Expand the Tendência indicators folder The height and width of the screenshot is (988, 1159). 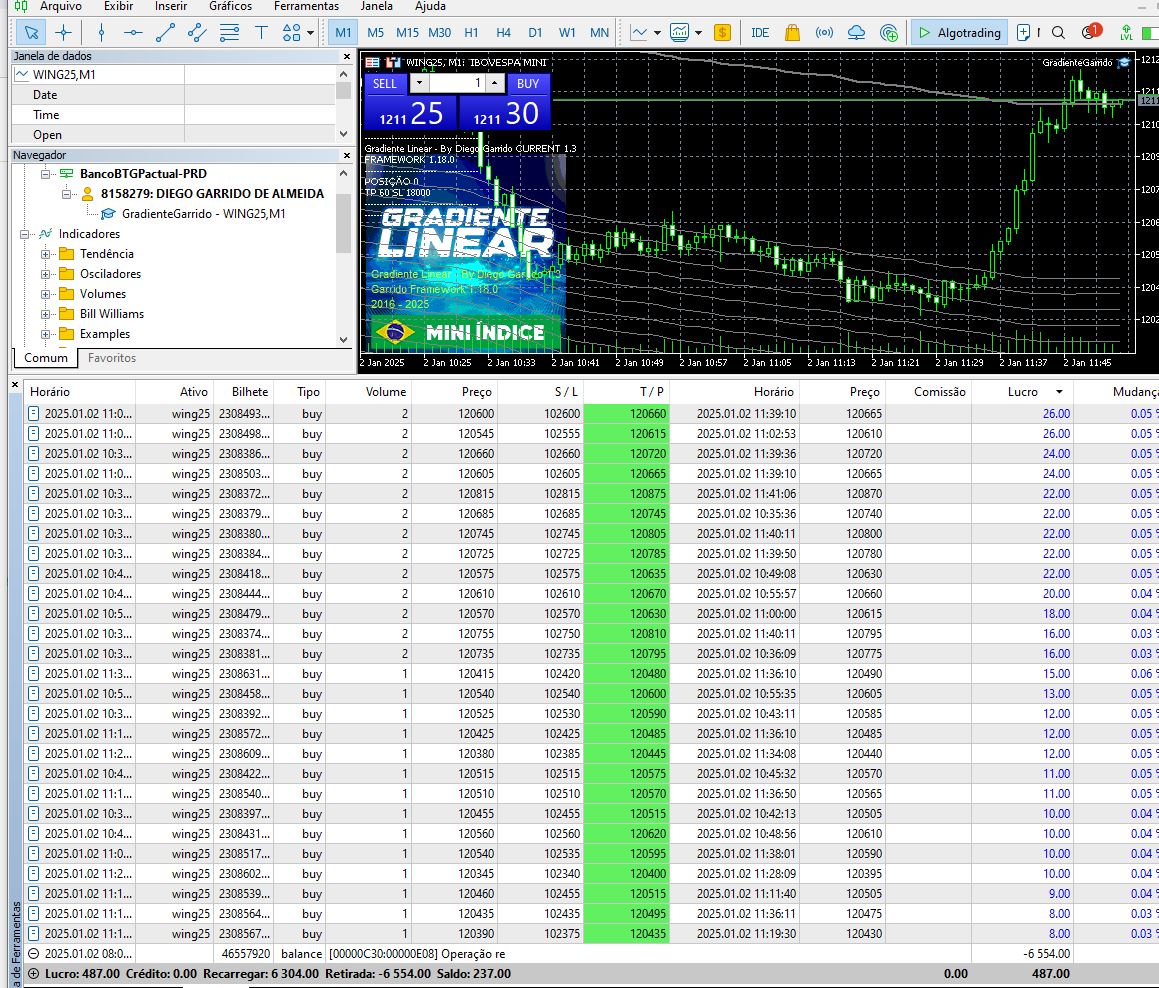(46, 254)
